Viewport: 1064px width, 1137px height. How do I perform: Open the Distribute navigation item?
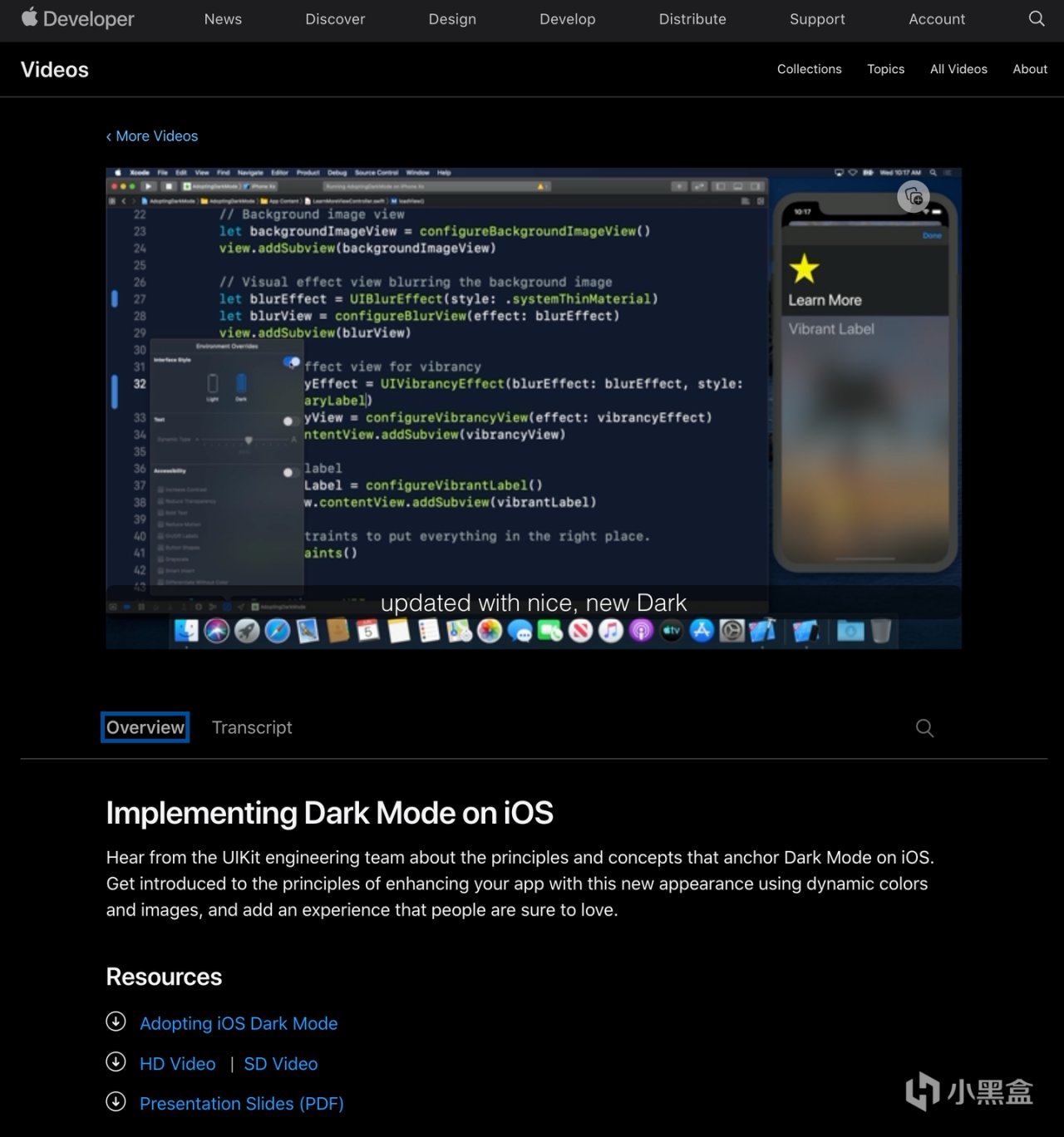[x=692, y=19]
